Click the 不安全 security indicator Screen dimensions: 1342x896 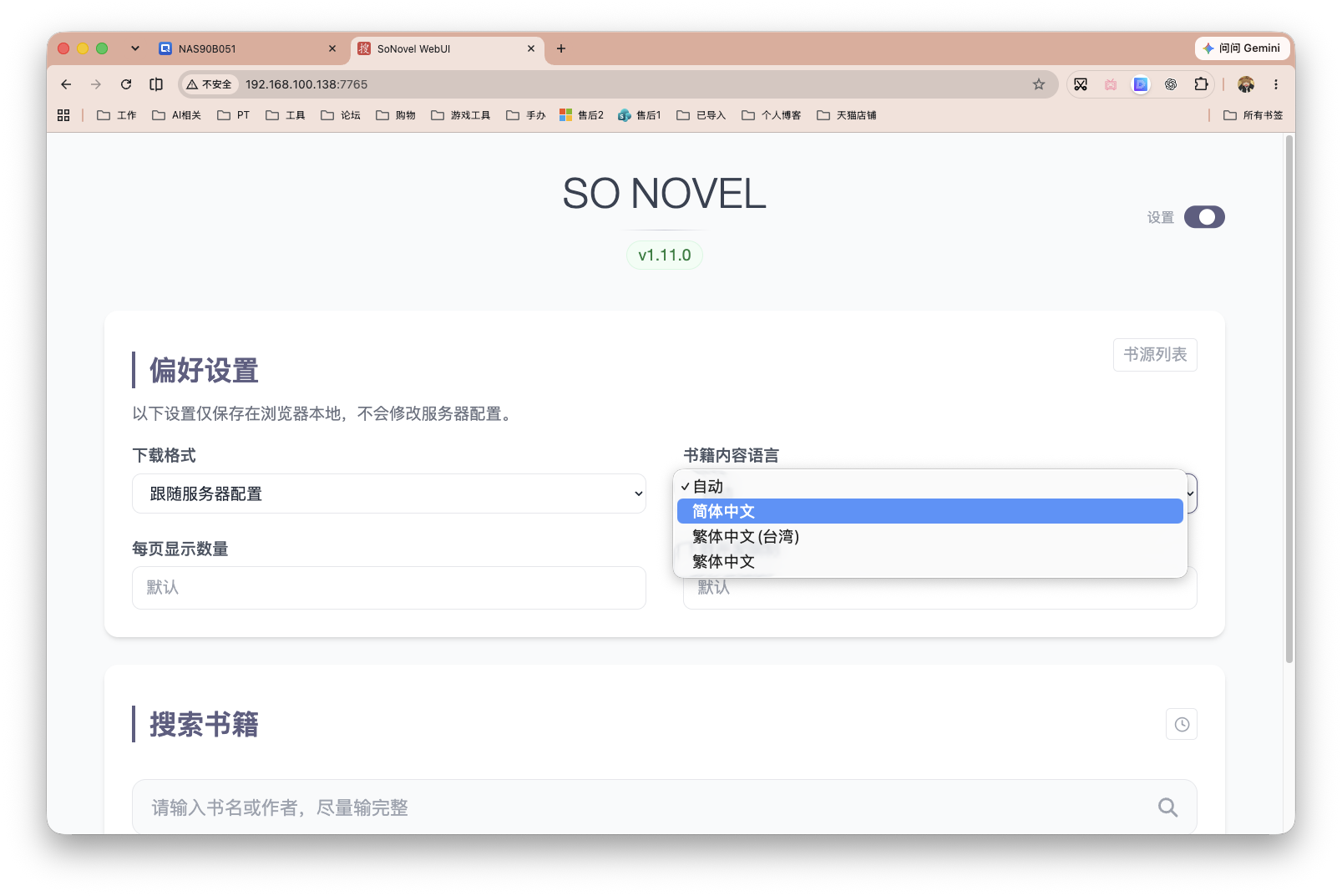210,84
